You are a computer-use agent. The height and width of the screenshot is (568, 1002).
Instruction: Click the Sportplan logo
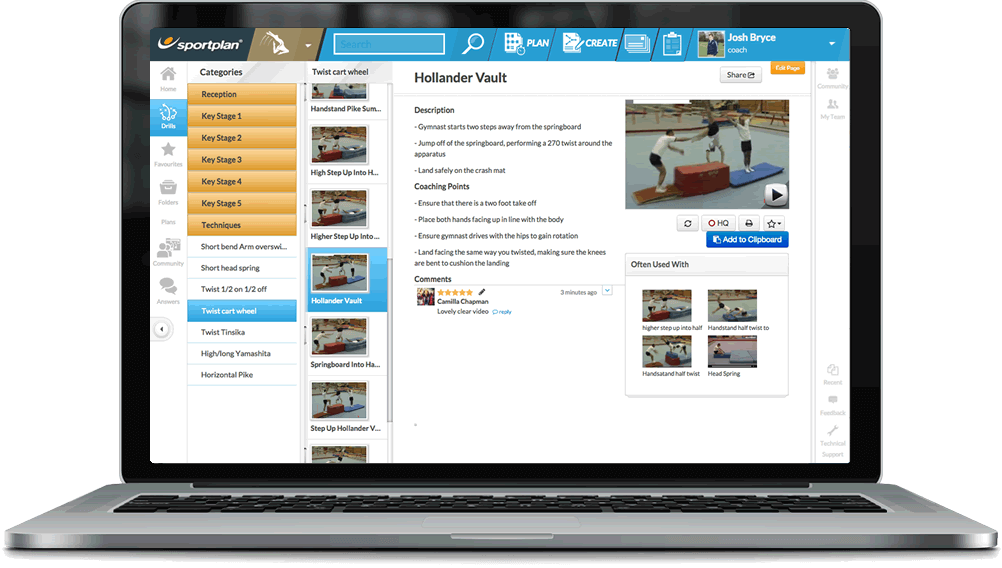200,43
